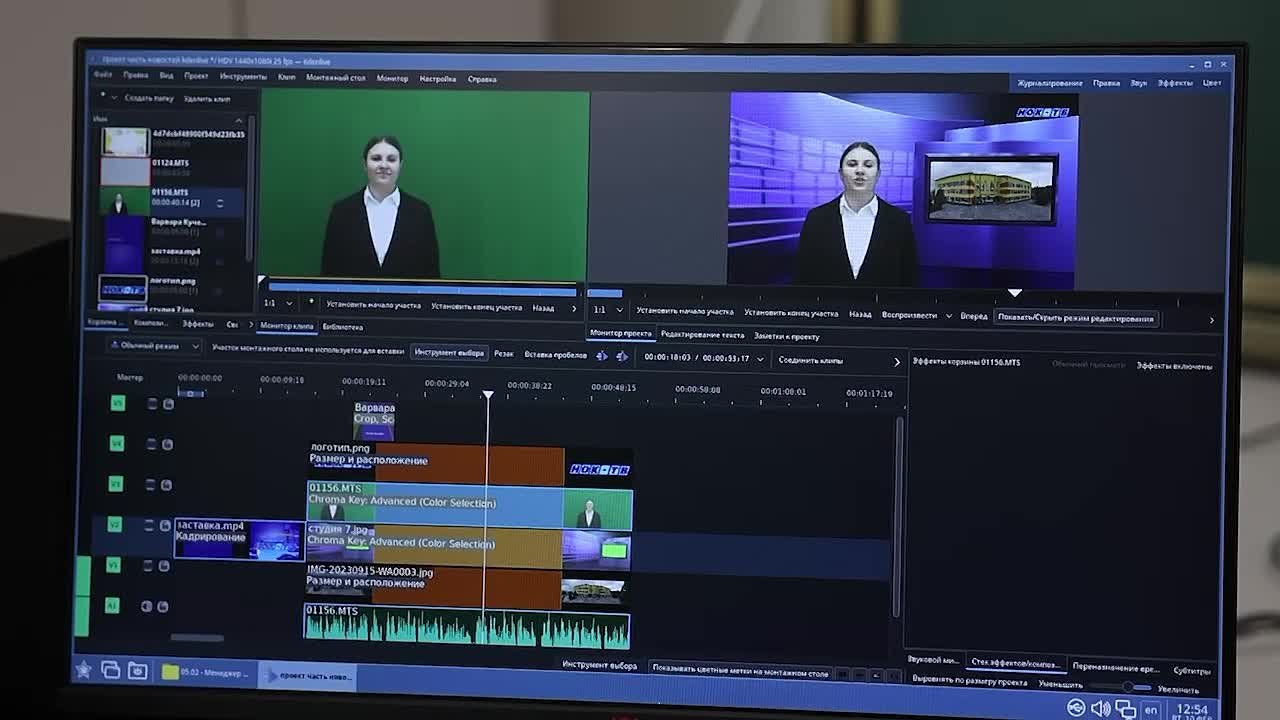Open the Монтажный стол menu
1280x720 pixels.
pos(335,78)
